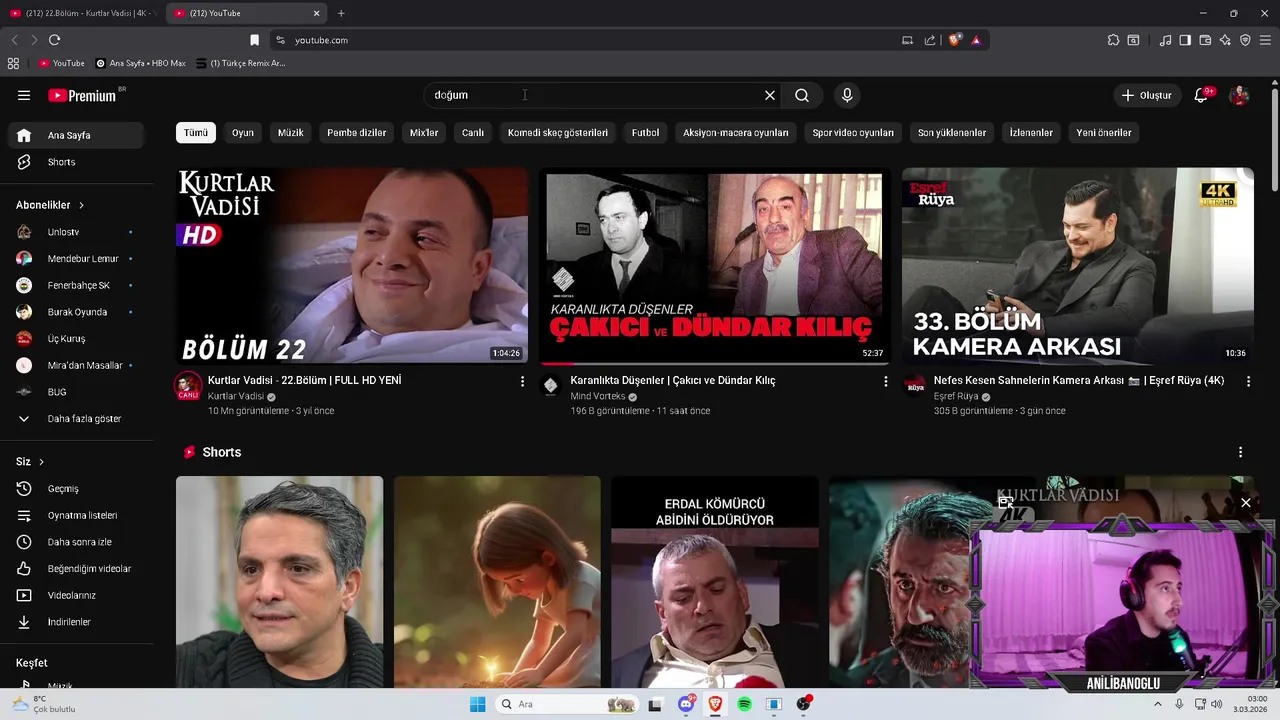Viewport: 1280px width, 720px height.
Task: Click the Oluştur create button
Action: tap(1146, 95)
